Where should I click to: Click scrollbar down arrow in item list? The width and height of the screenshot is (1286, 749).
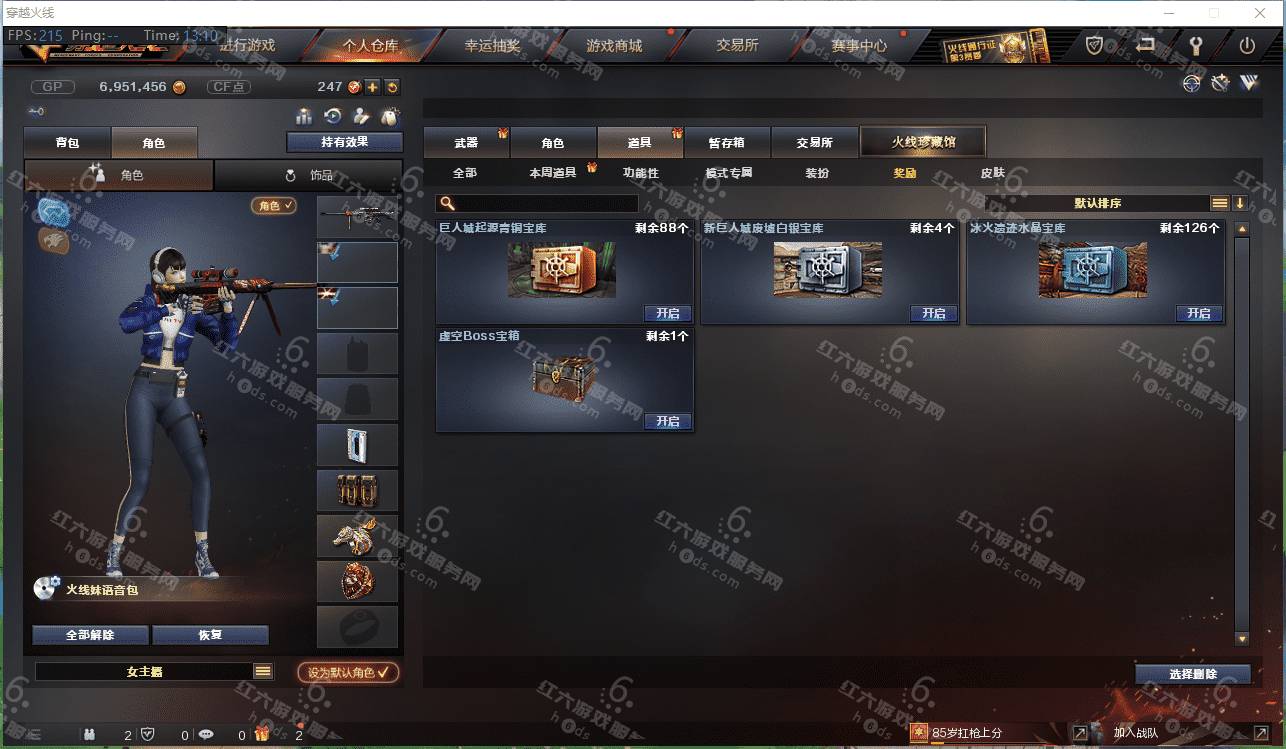point(1242,638)
